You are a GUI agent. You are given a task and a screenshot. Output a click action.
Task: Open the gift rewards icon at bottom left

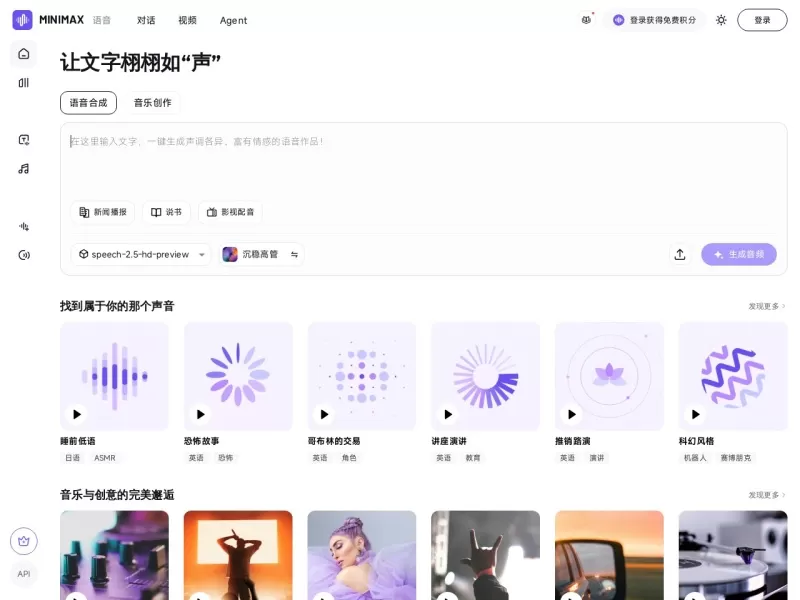pyautogui.click(x=23, y=540)
